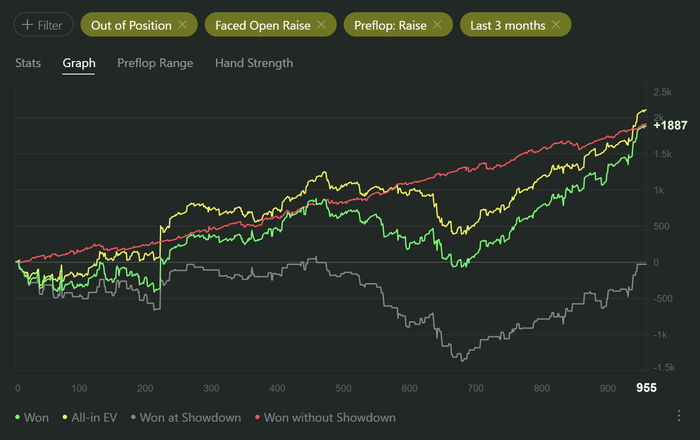Image resolution: width=700 pixels, height=440 pixels.
Task: Select the Graph tab
Action: [79, 63]
